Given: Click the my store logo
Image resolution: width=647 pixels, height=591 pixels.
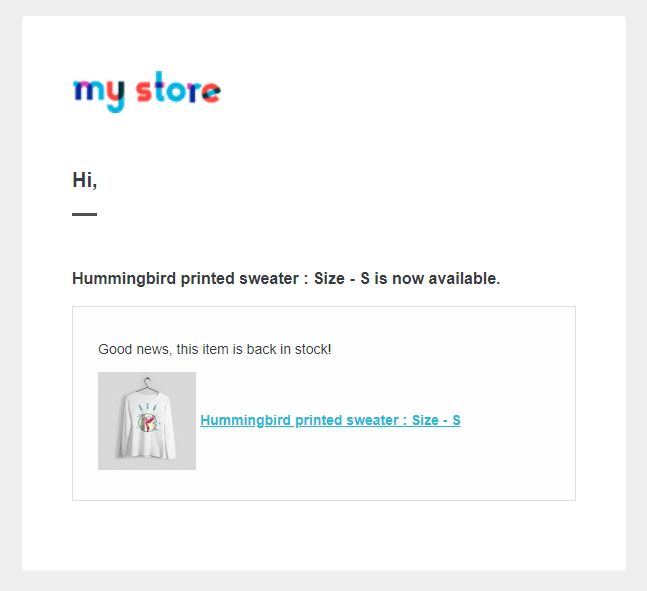Looking at the screenshot, I should pyautogui.click(x=146, y=91).
